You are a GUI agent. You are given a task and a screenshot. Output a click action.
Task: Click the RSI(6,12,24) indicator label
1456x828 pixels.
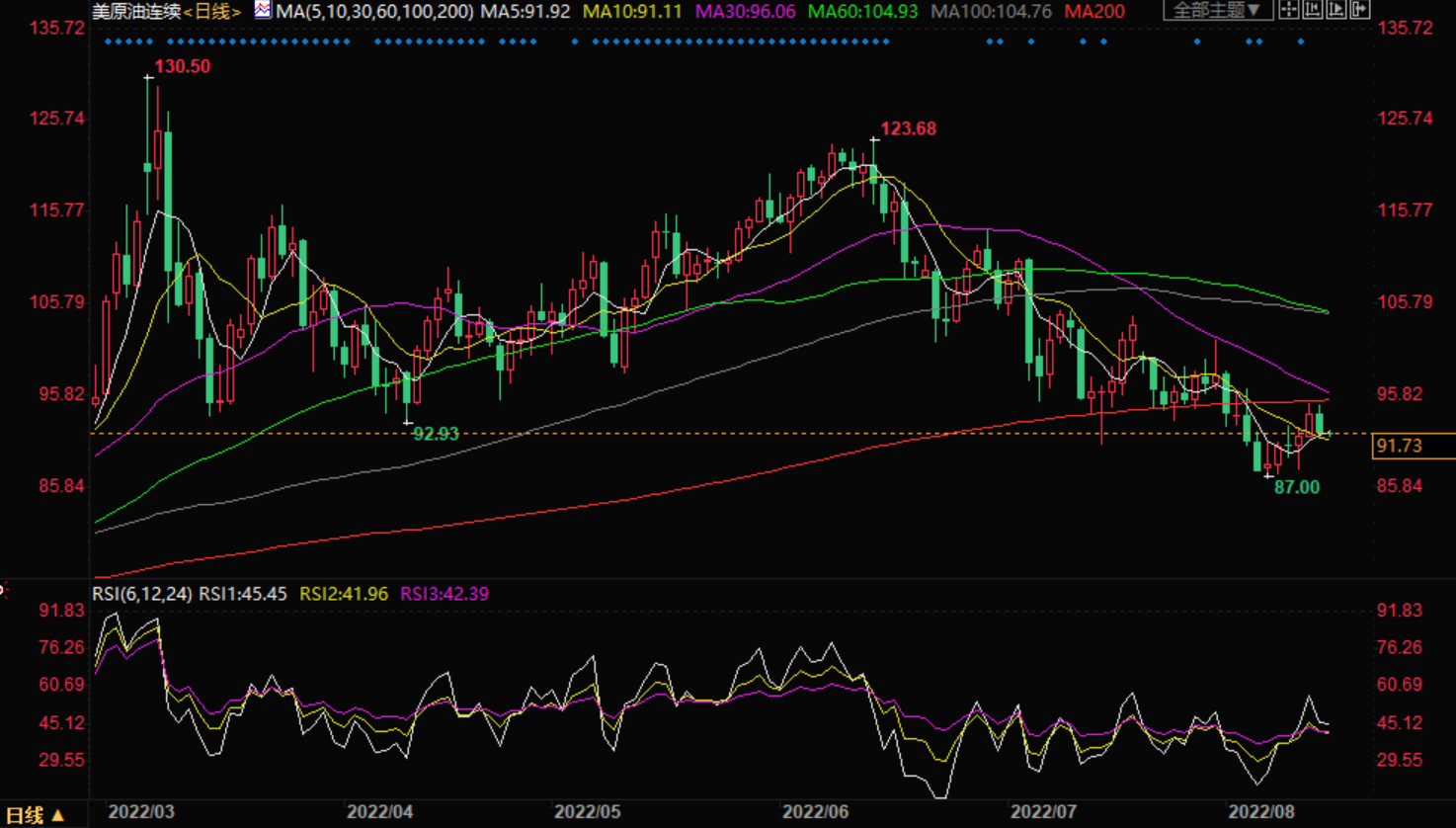pyautogui.click(x=142, y=594)
